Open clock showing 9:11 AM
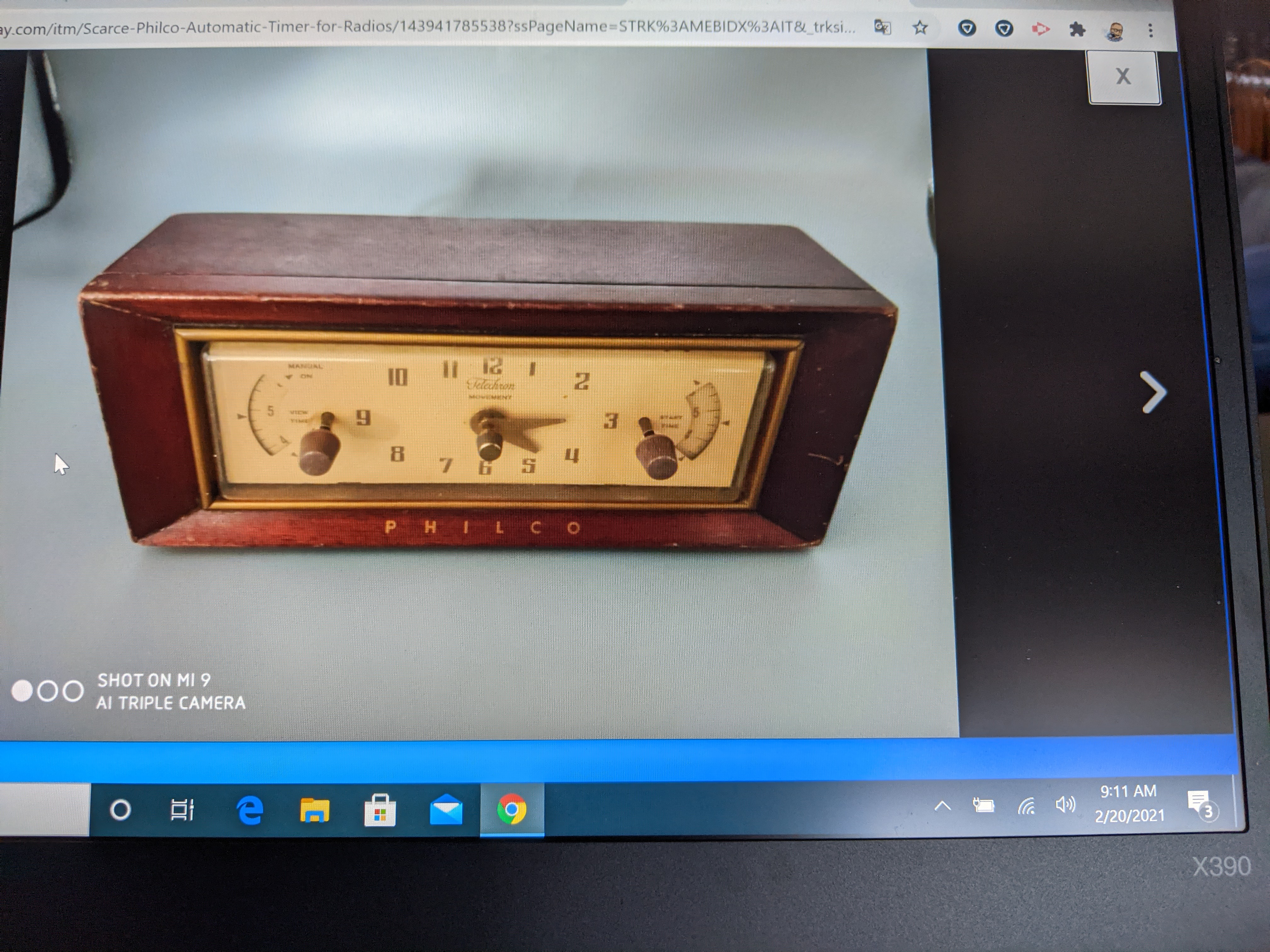The width and height of the screenshot is (1270, 952). click(1129, 804)
